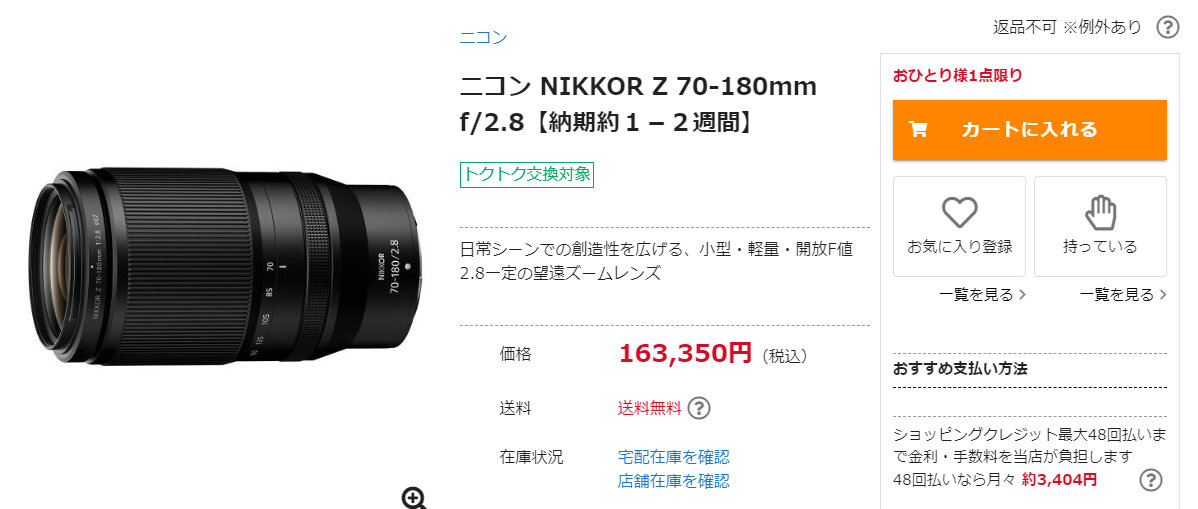Screen dimensions: 1198x509
Task: Mark product as 持っている
Action: pyautogui.click(x=1100, y=226)
